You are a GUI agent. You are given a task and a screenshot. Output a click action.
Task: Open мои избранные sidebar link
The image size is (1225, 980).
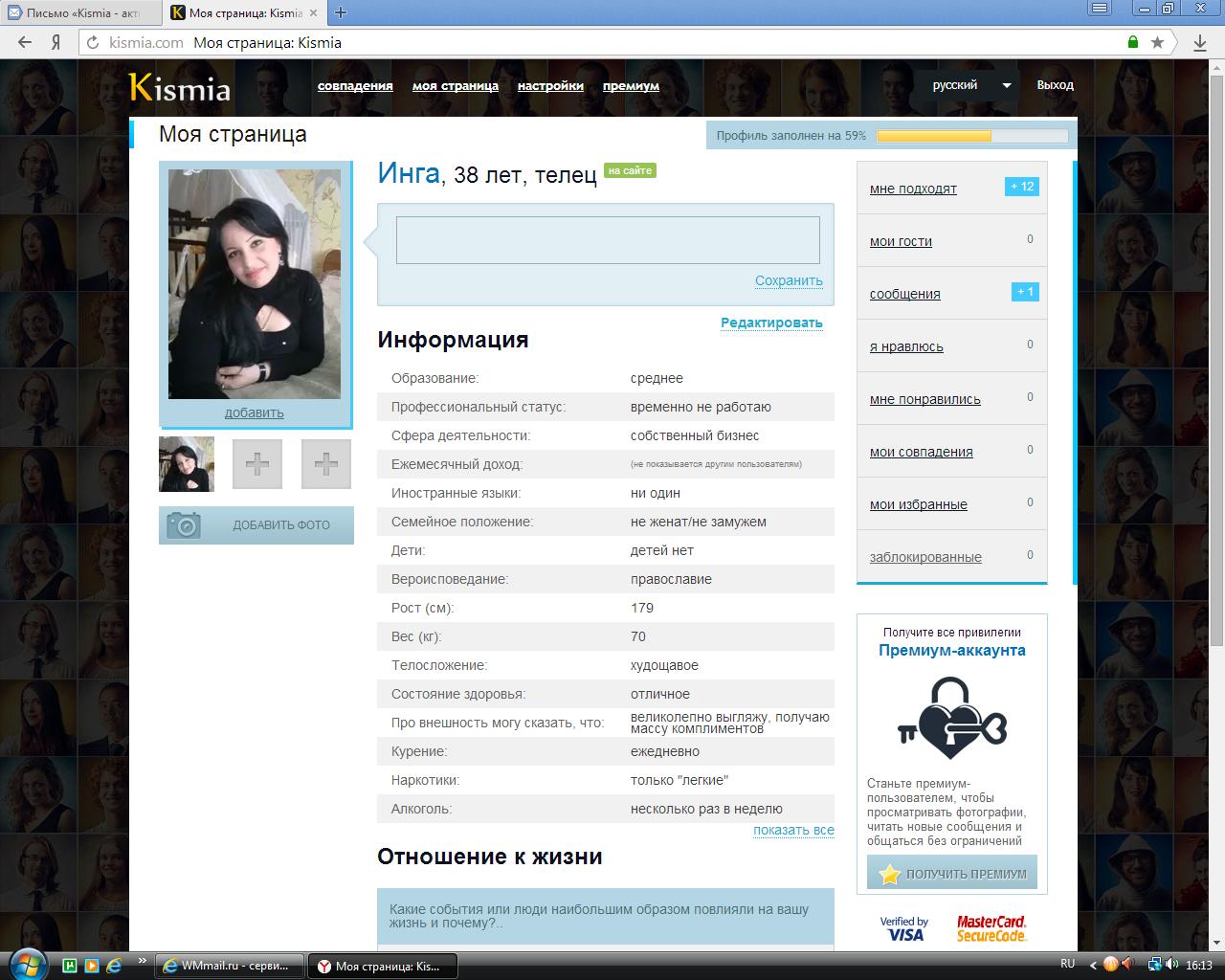pyautogui.click(x=919, y=504)
